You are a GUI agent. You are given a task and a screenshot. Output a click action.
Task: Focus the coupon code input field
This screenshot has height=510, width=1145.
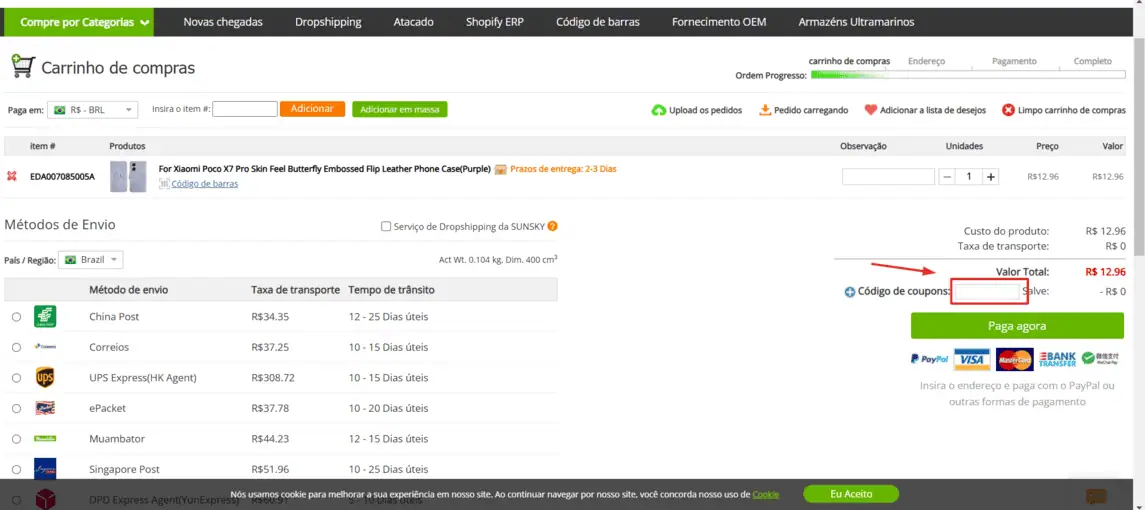tap(987, 292)
